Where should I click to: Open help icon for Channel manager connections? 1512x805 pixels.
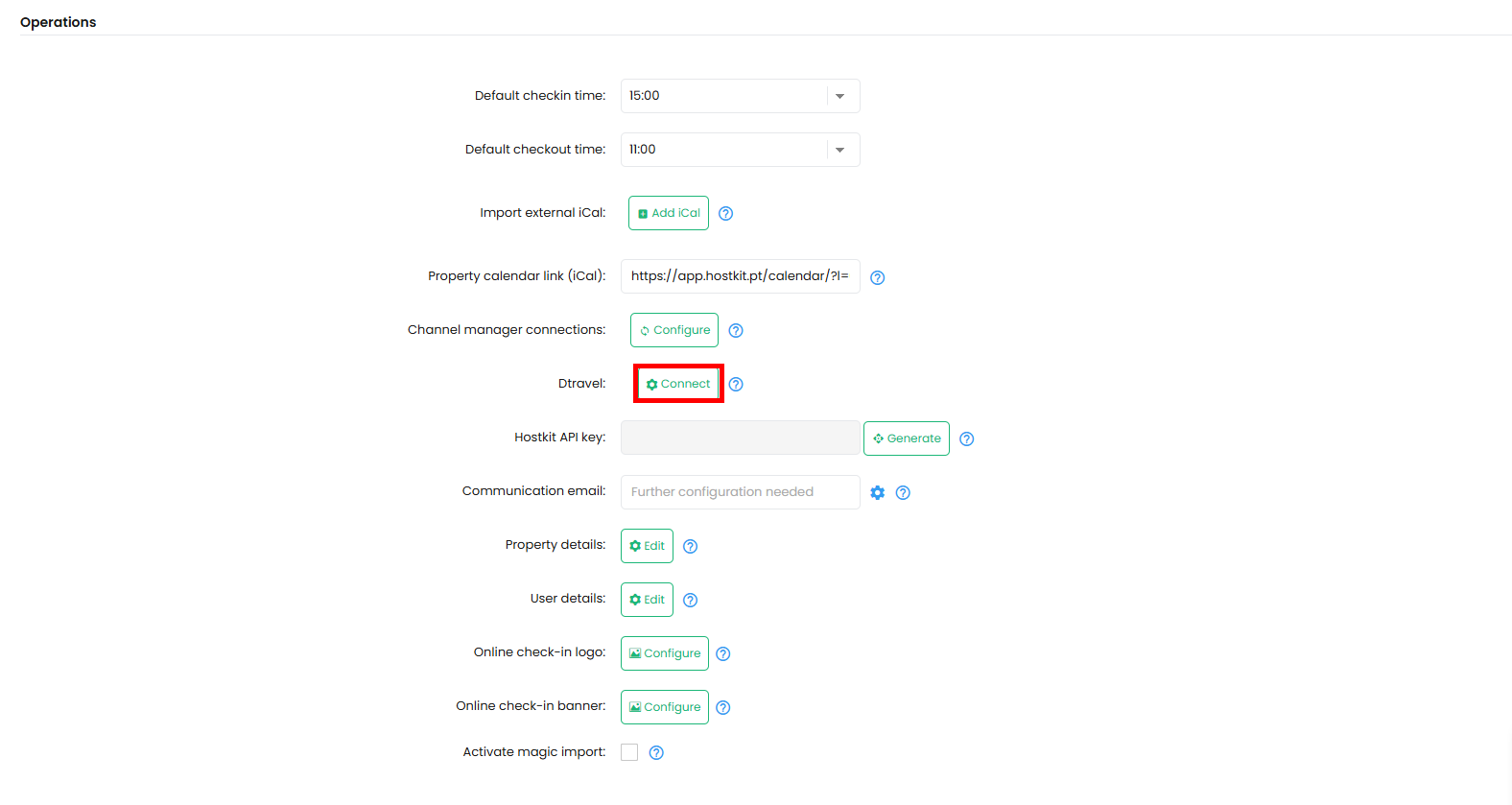736,331
